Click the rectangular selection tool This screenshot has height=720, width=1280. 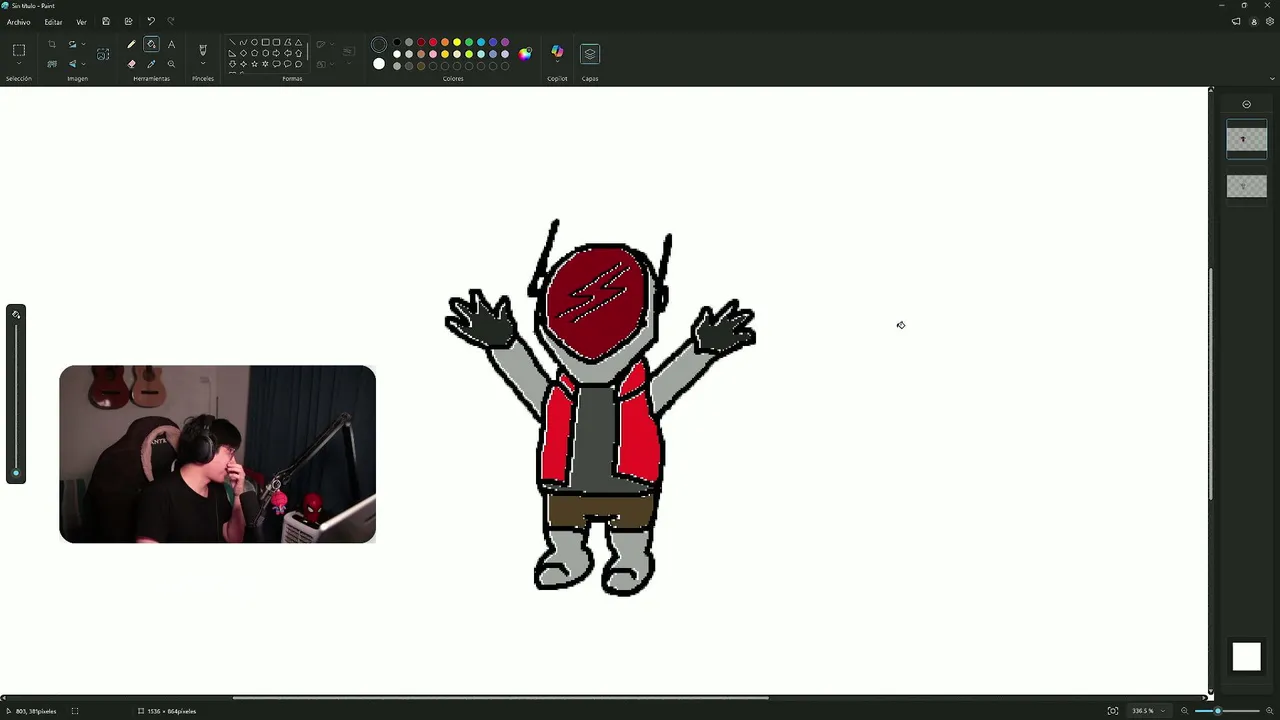(19, 50)
